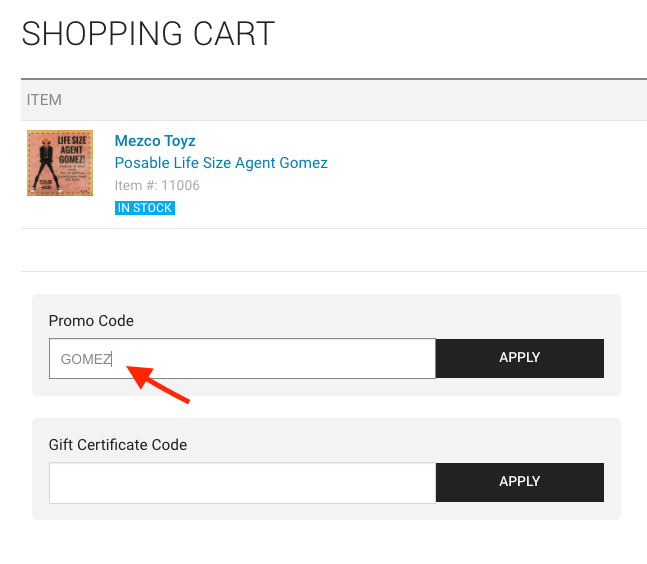
Task: Click the SHOPPING CART page heading
Action: click(148, 34)
